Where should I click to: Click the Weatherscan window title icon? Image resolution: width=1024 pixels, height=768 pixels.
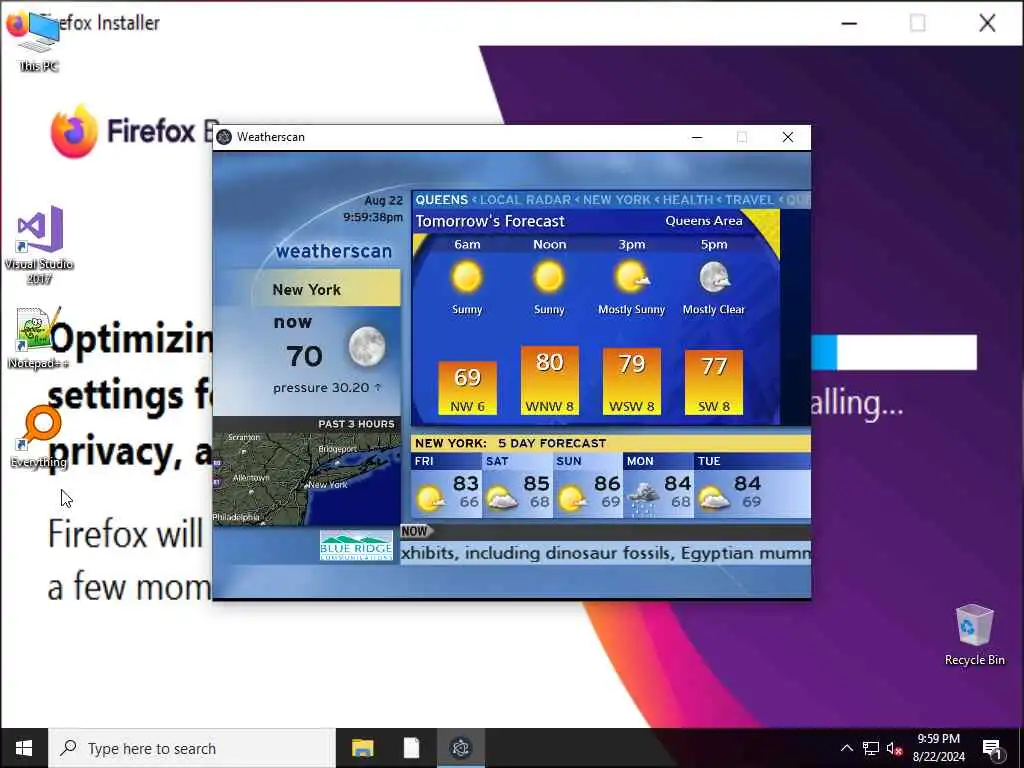coord(224,137)
